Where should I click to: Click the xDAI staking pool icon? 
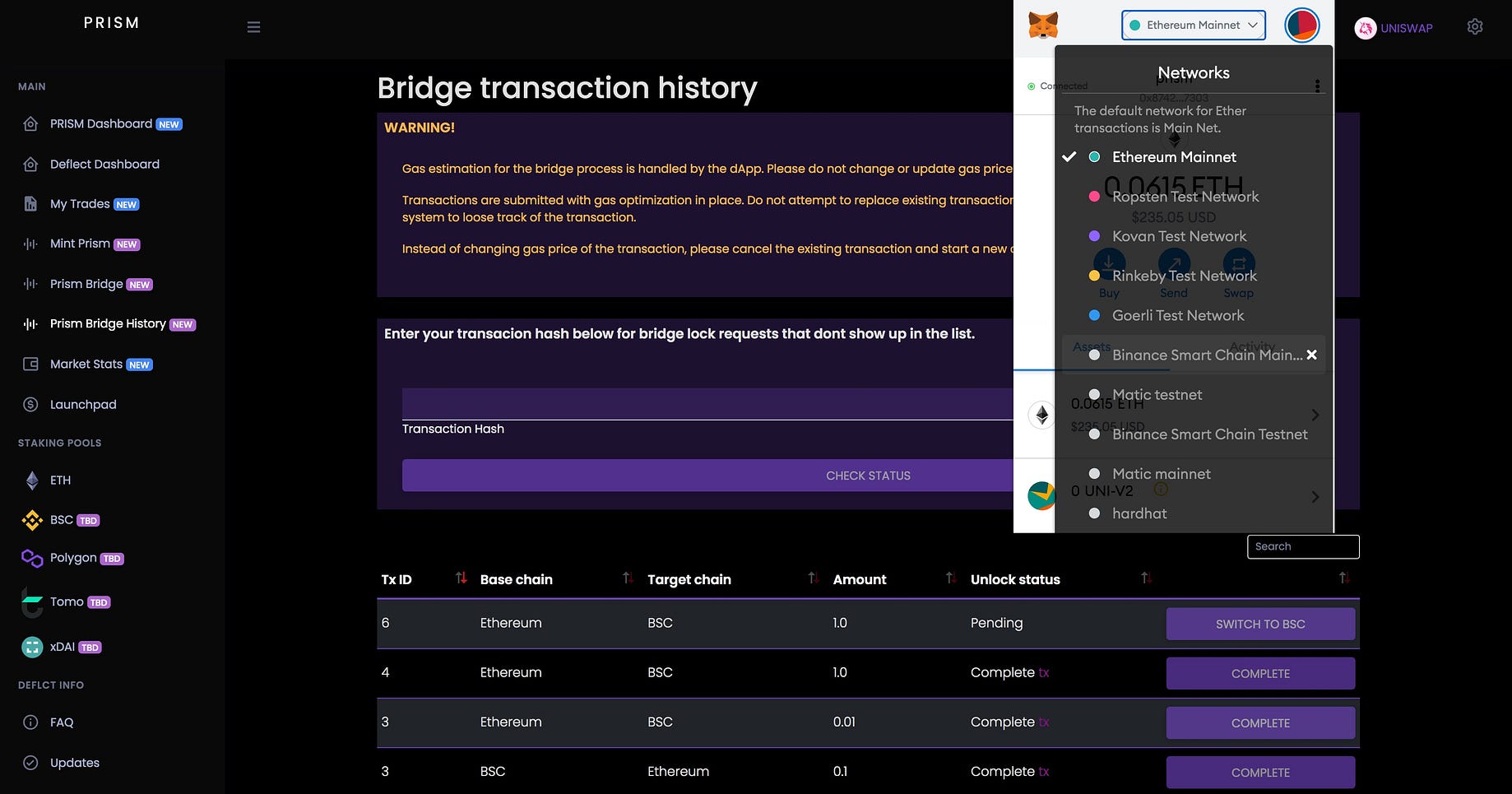point(32,648)
